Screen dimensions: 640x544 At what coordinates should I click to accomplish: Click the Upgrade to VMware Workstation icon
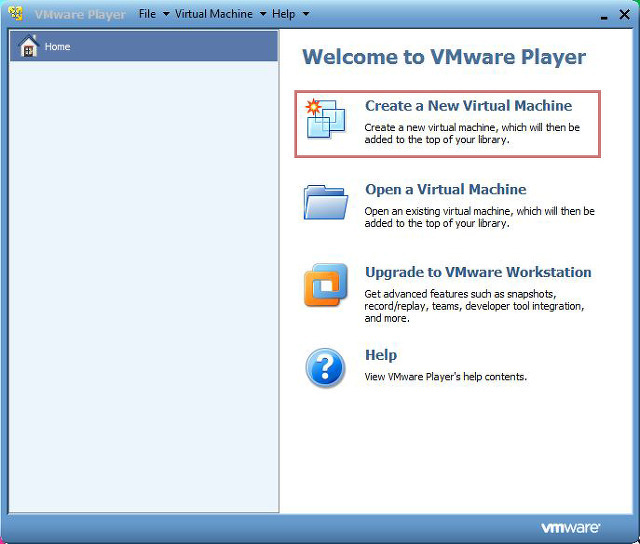tap(326, 285)
